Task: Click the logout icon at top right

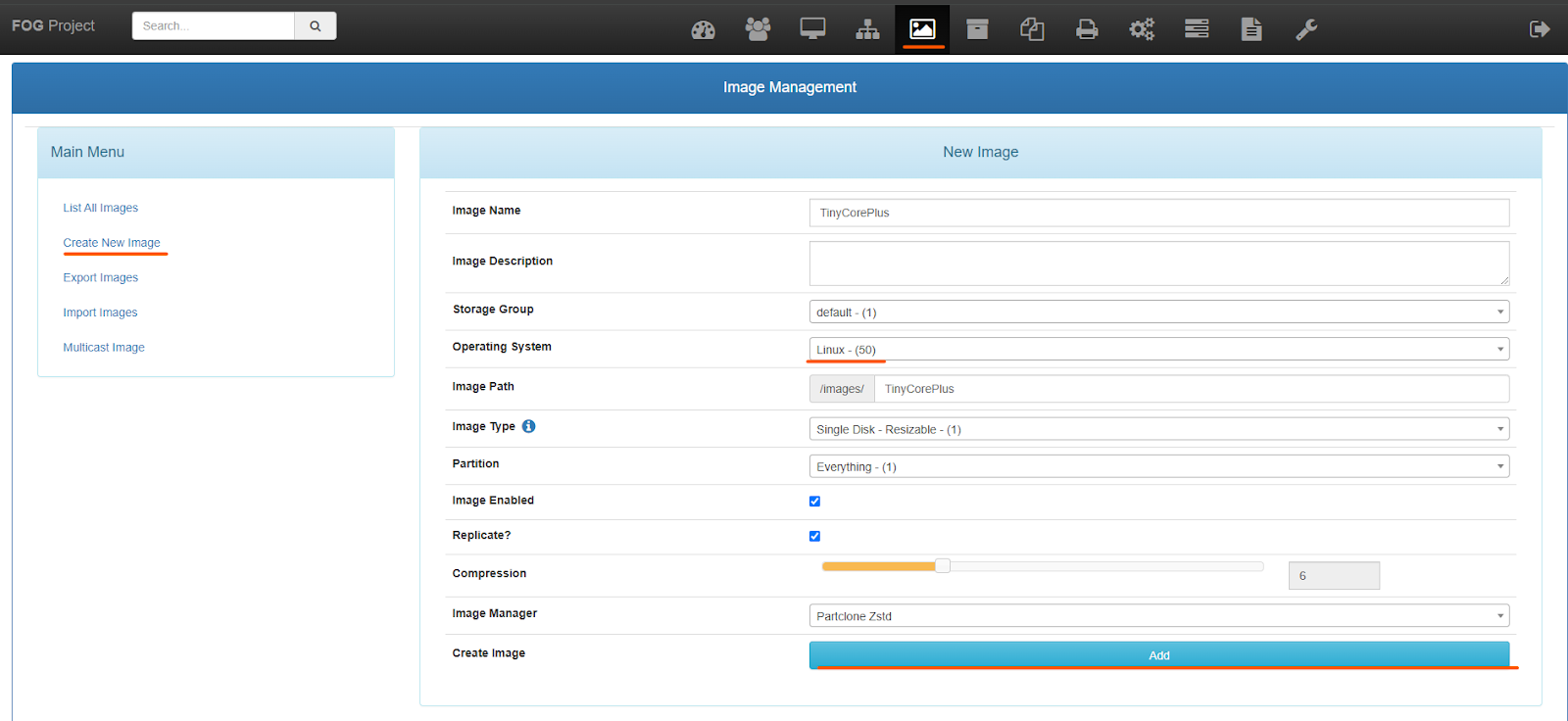Action: point(1540,29)
